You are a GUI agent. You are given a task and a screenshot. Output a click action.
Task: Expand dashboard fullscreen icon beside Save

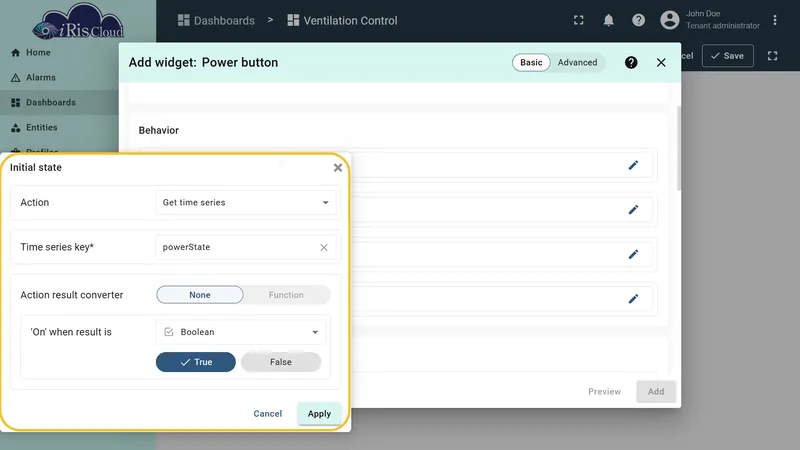[x=772, y=56]
